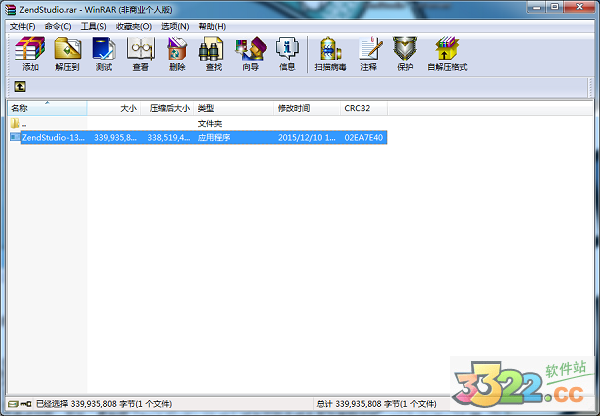
Task: Minimize the WinRAR window
Action: [536, 7]
